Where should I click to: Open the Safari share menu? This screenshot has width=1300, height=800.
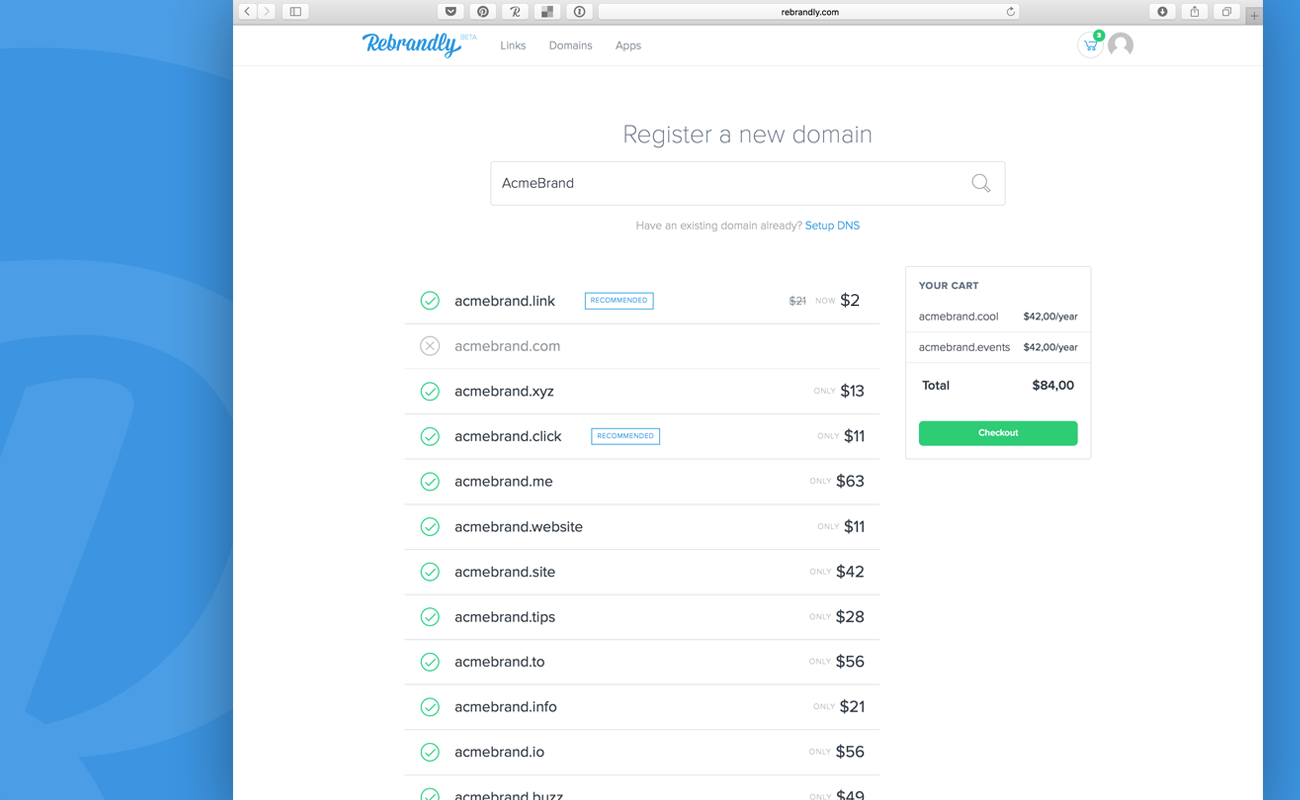[1194, 12]
